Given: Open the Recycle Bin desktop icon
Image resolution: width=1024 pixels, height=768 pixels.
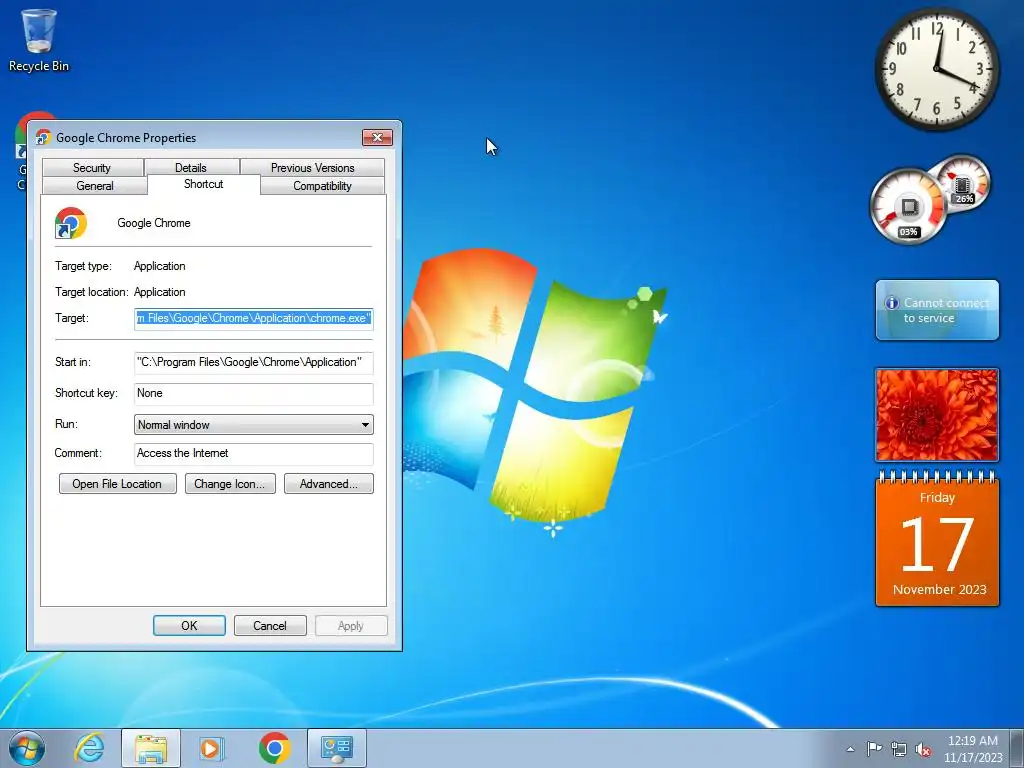Looking at the screenshot, I should [39, 40].
